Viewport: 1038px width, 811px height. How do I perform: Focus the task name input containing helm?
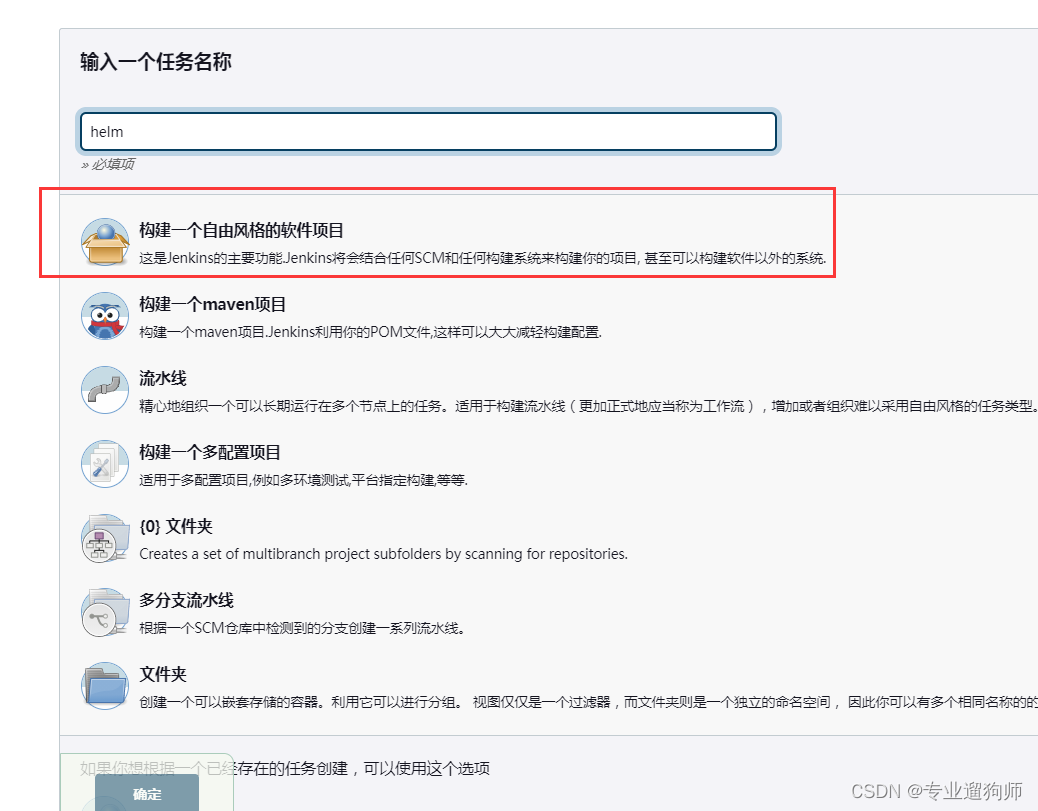[428, 132]
